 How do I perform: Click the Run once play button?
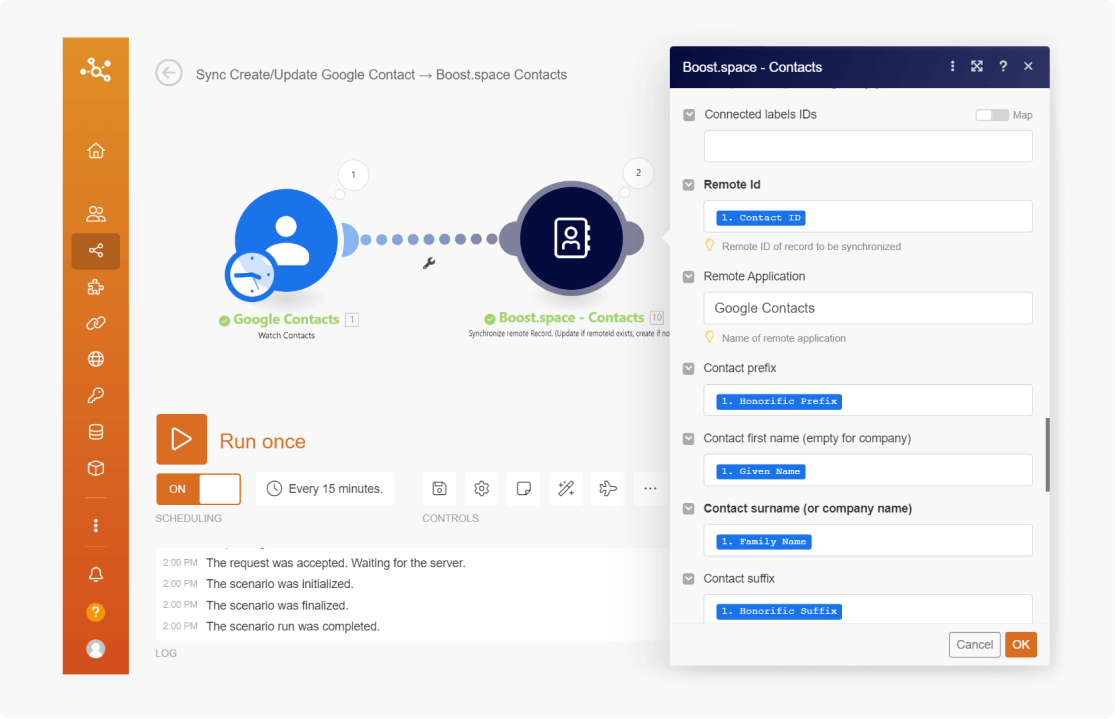click(181, 440)
